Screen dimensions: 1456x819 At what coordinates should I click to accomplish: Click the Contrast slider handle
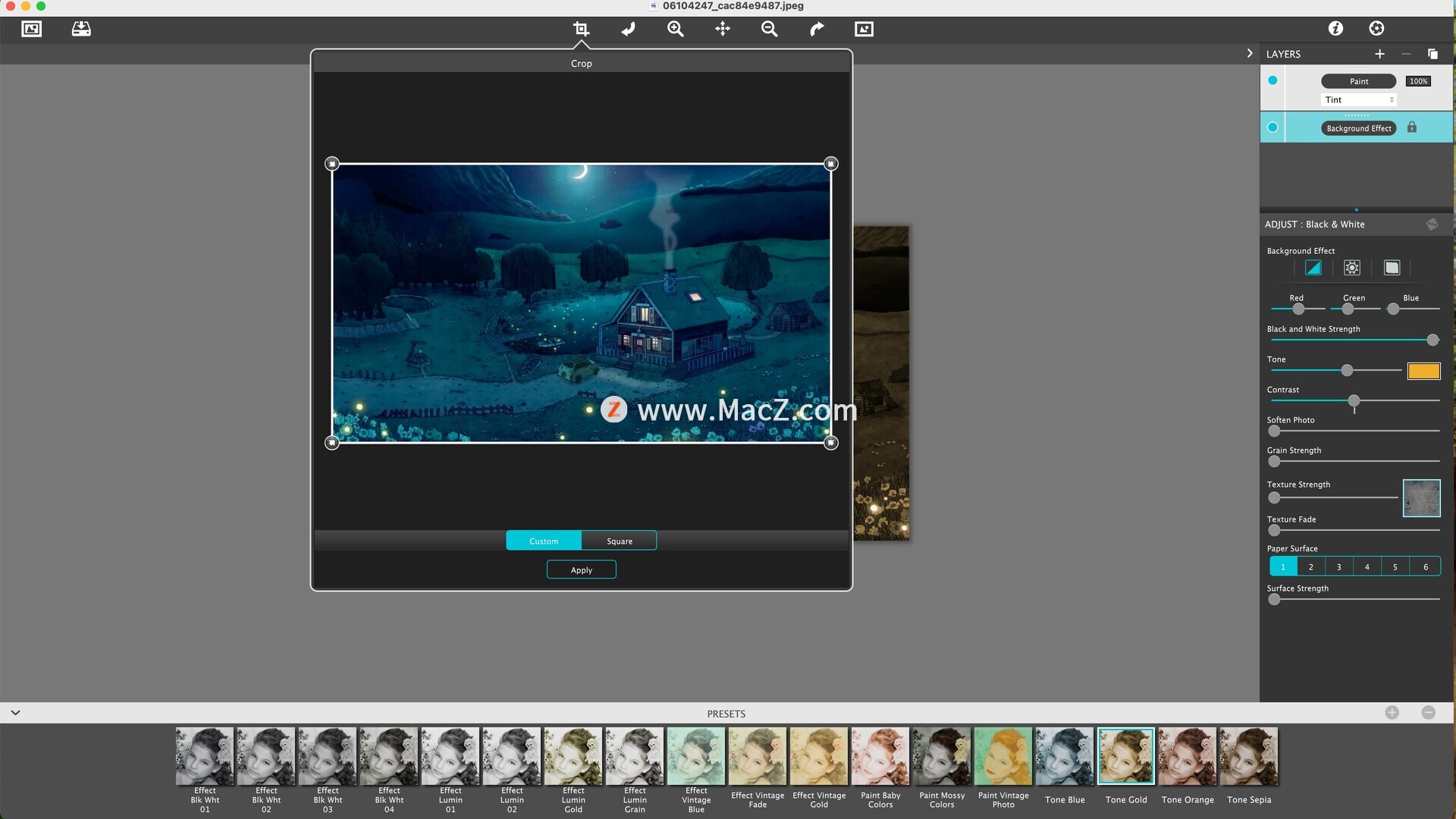click(x=1354, y=400)
